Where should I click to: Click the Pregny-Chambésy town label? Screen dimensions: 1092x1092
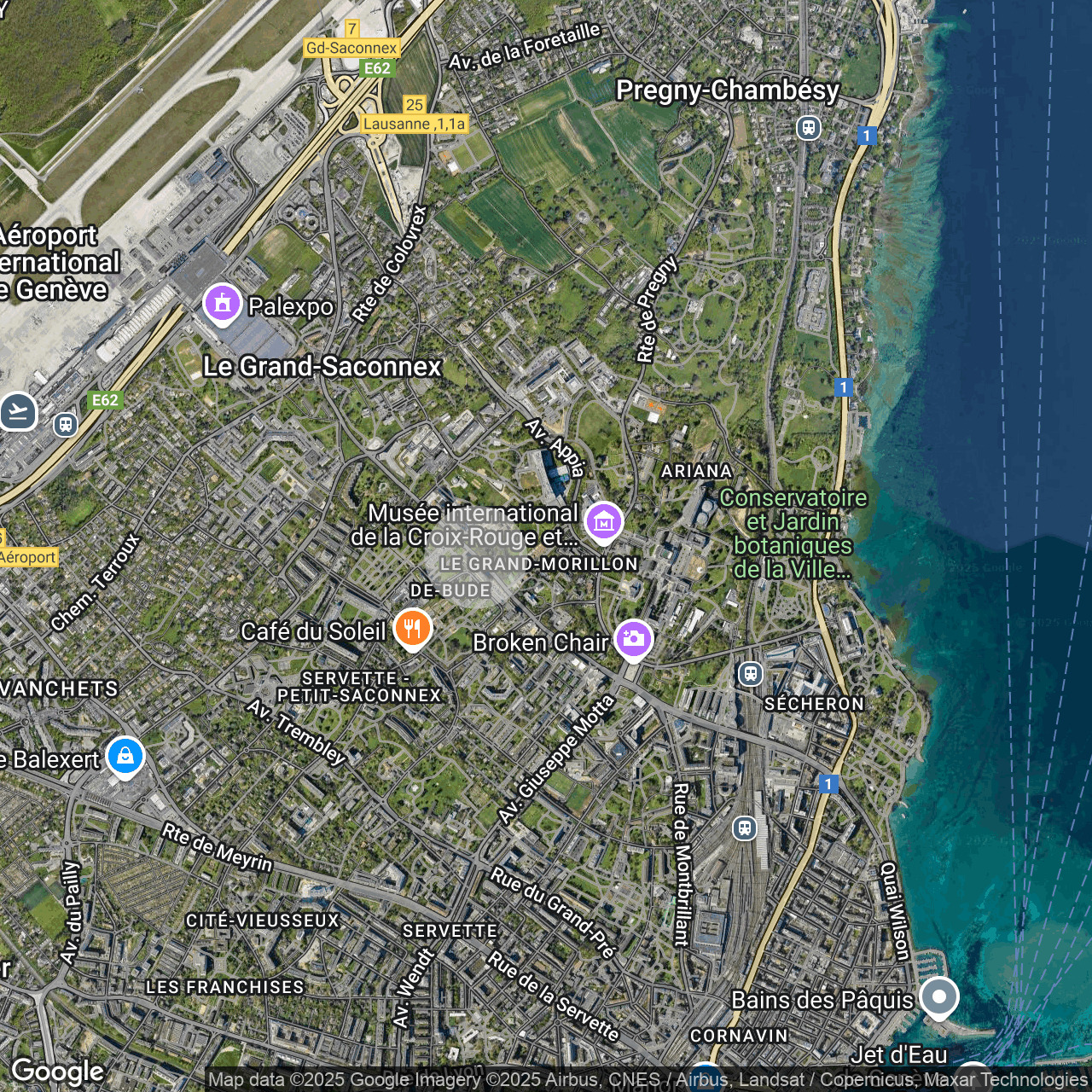click(x=728, y=90)
